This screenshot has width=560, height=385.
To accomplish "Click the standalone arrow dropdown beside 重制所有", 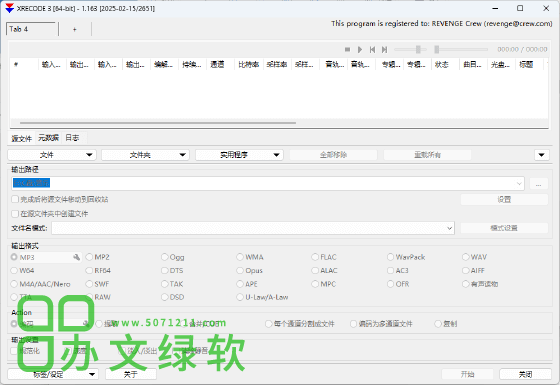I will tap(541, 155).
